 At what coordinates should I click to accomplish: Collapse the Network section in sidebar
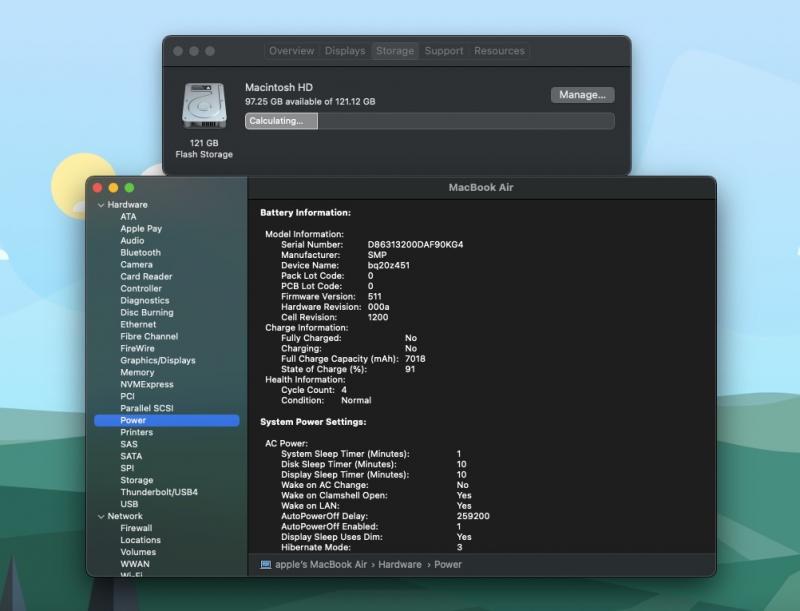[101, 517]
